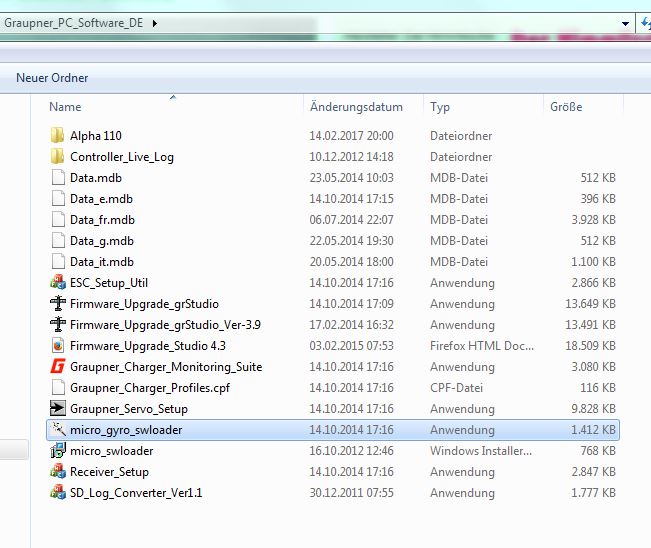Expand the Graupner_PC_Software_DE breadcrumb arrow
The width and height of the screenshot is (651, 548).
click(155, 23)
